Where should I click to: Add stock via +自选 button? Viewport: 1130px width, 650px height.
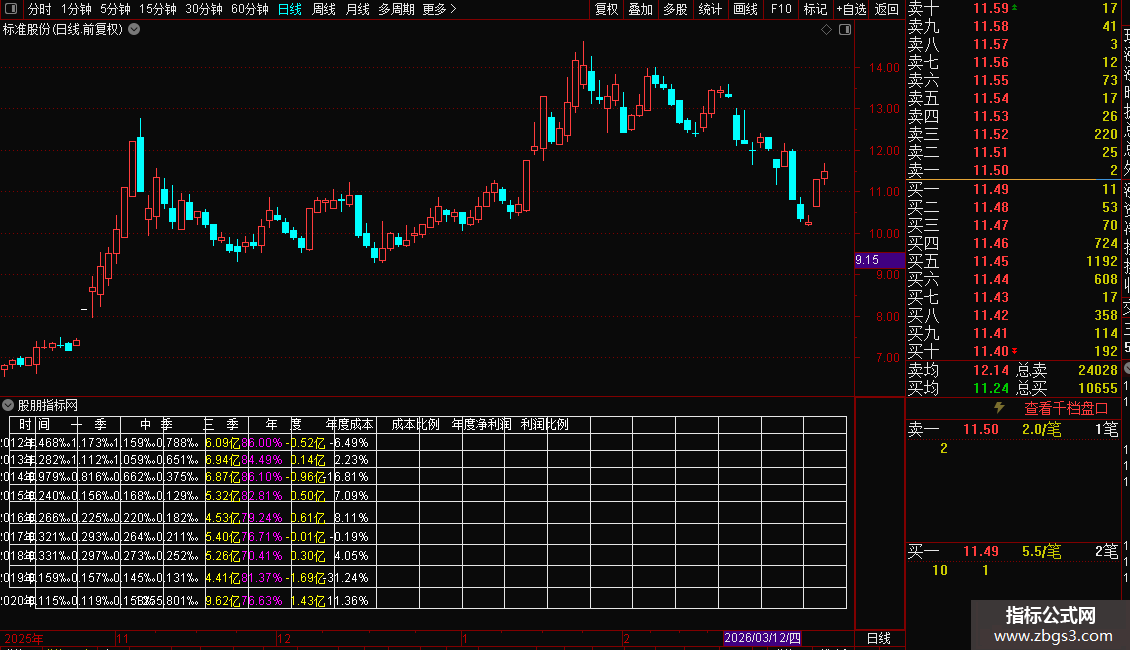click(852, 9)
